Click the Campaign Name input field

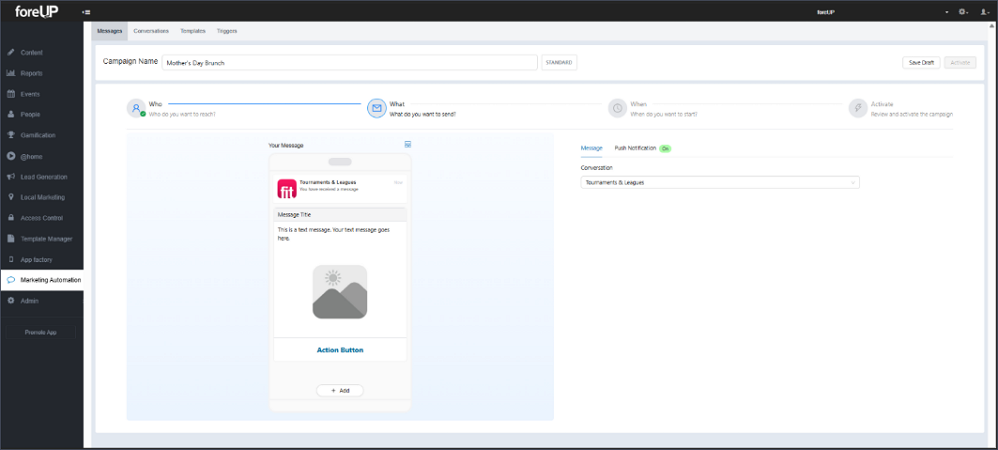click(349, 62)
